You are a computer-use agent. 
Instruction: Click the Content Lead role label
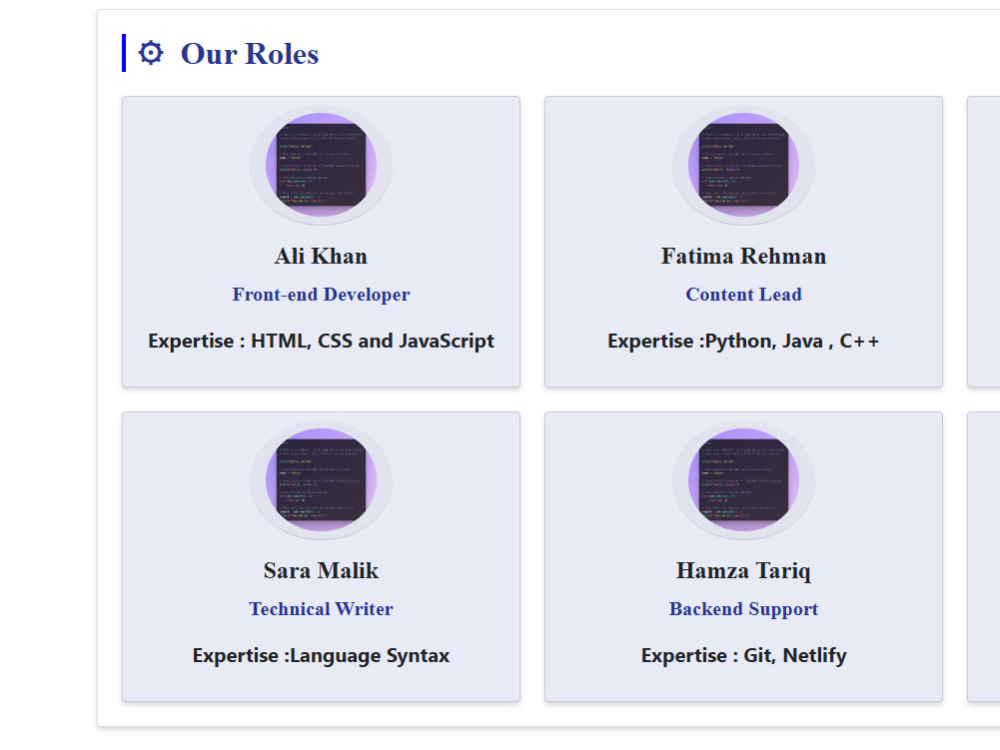pyautogui.click(x=744, y=295)
